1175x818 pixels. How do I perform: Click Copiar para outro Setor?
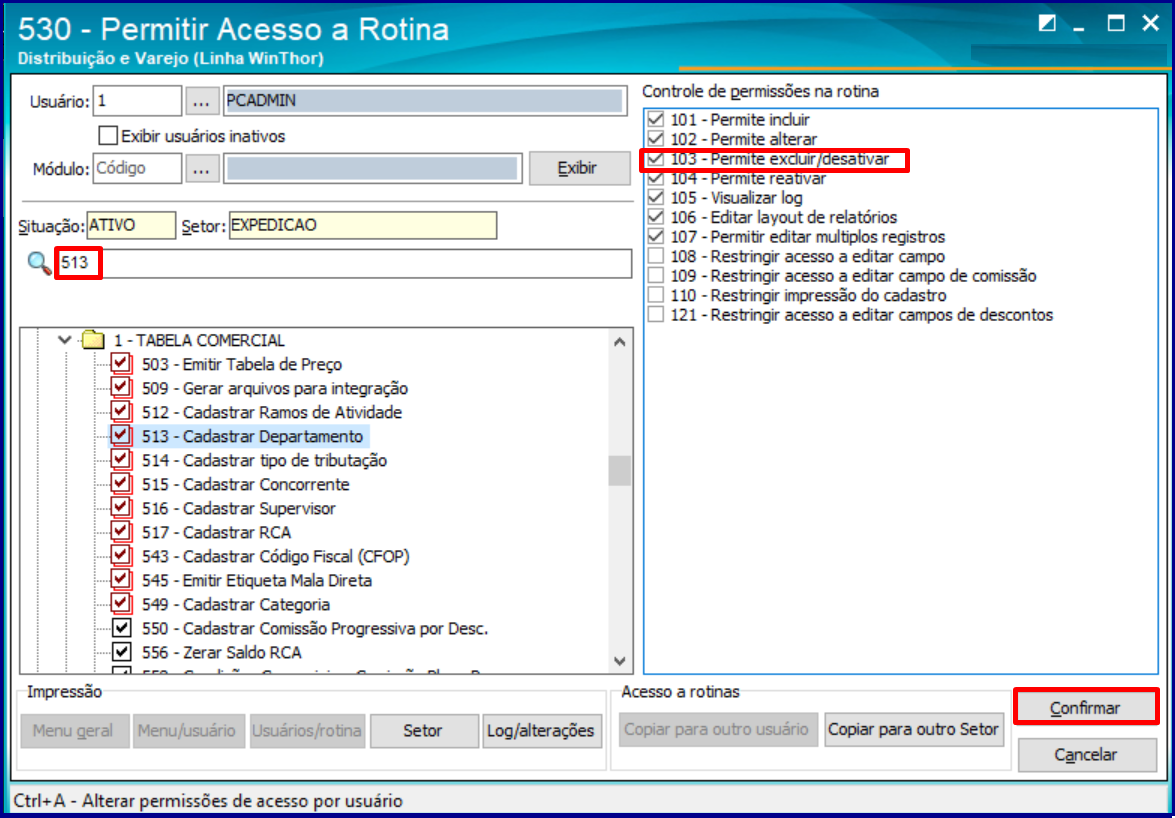914,730
